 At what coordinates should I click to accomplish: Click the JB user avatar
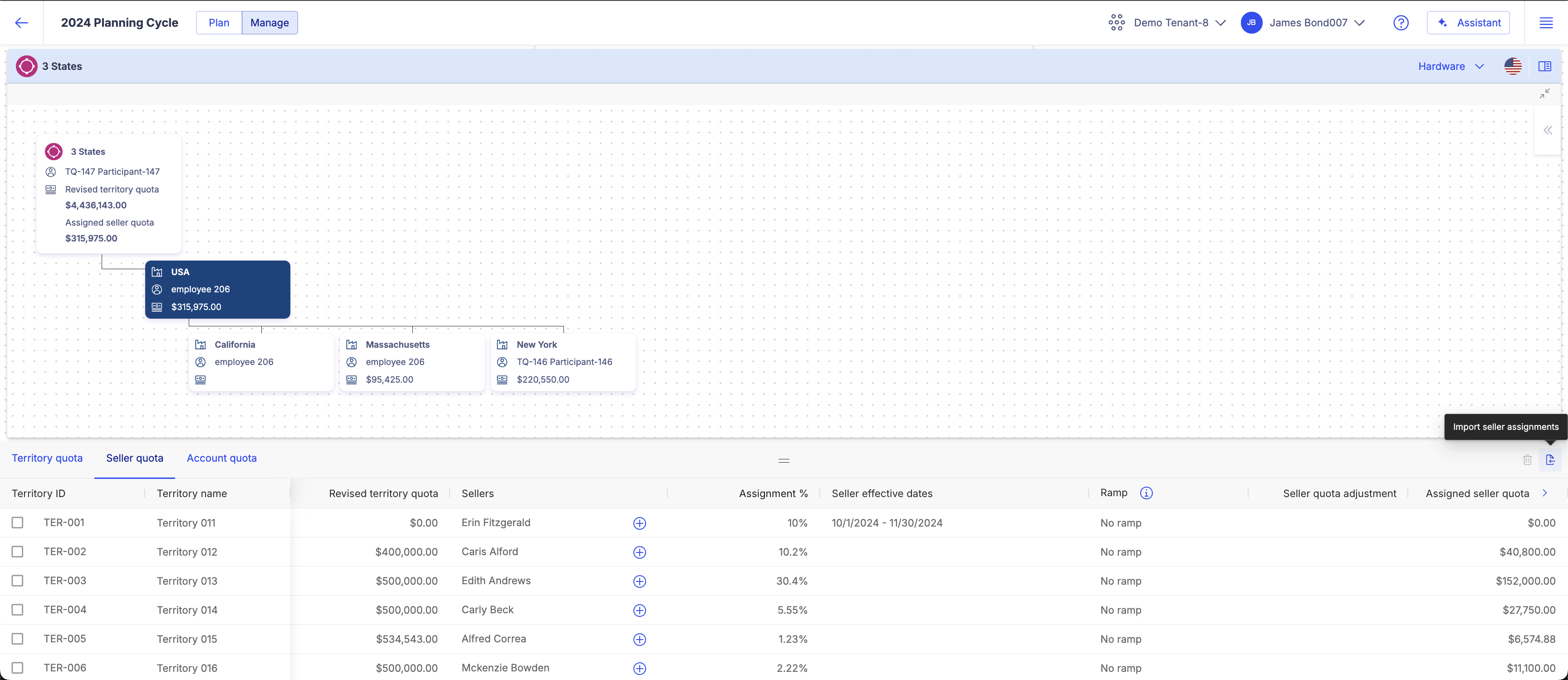pyautogui.click(x=1251, y=23)
